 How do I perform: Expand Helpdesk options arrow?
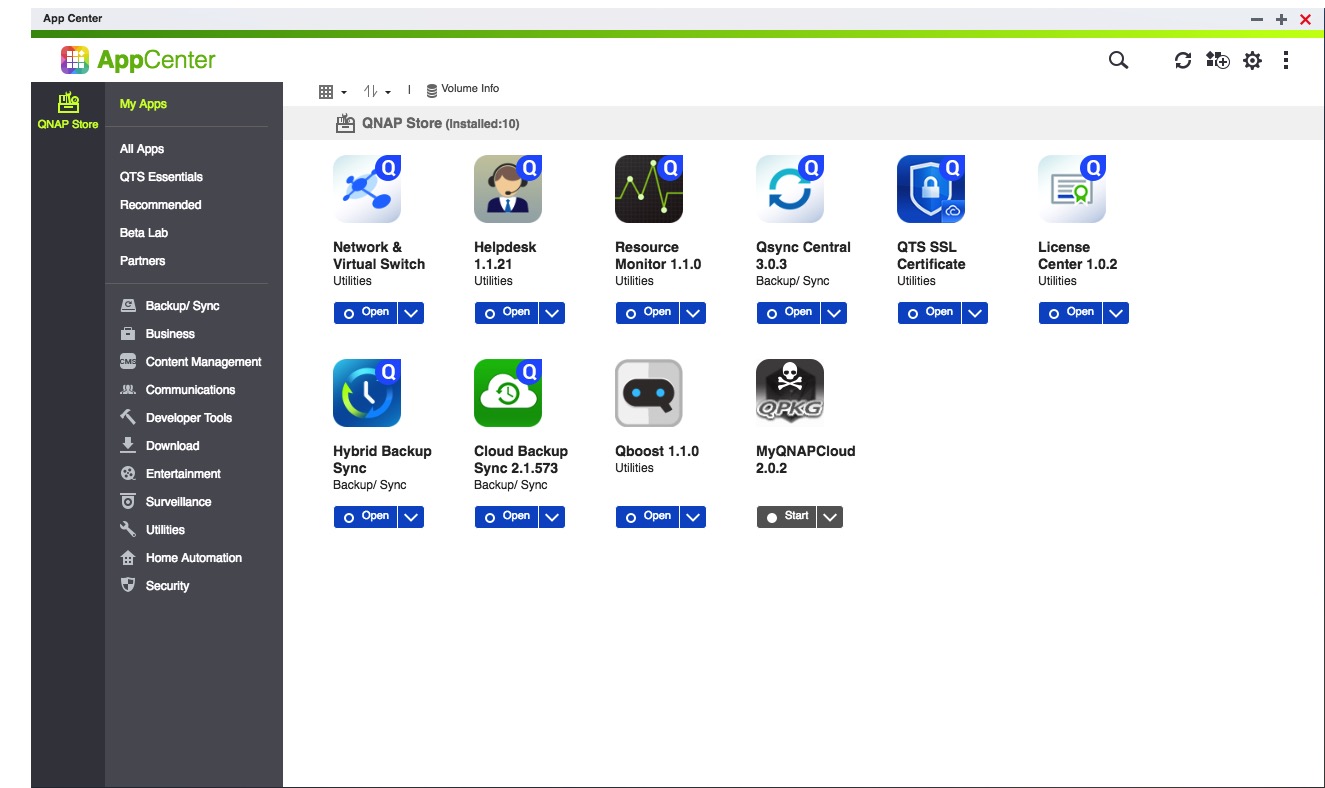552,313
